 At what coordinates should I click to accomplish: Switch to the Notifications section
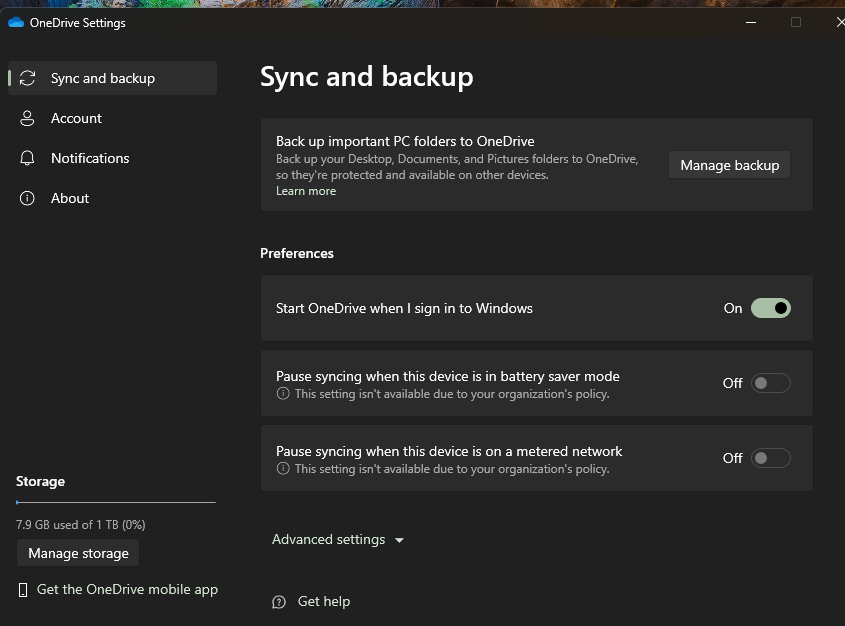coord(90,158)
